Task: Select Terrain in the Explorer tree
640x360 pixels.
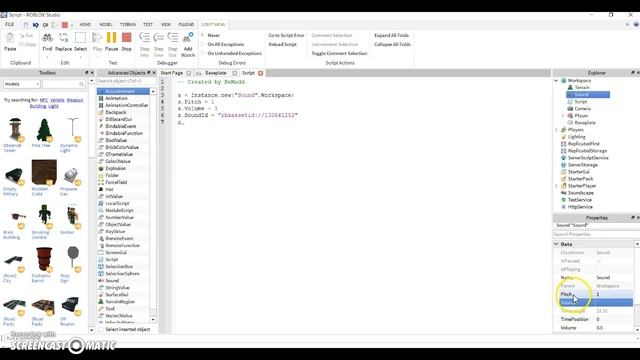Action: [x=582, y=87]
